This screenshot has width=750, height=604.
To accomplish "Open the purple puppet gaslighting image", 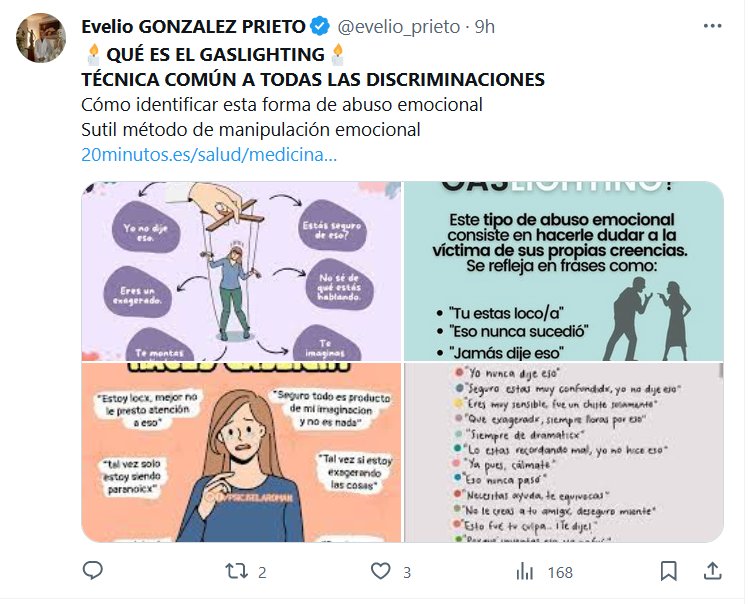I will pos(241,271).
